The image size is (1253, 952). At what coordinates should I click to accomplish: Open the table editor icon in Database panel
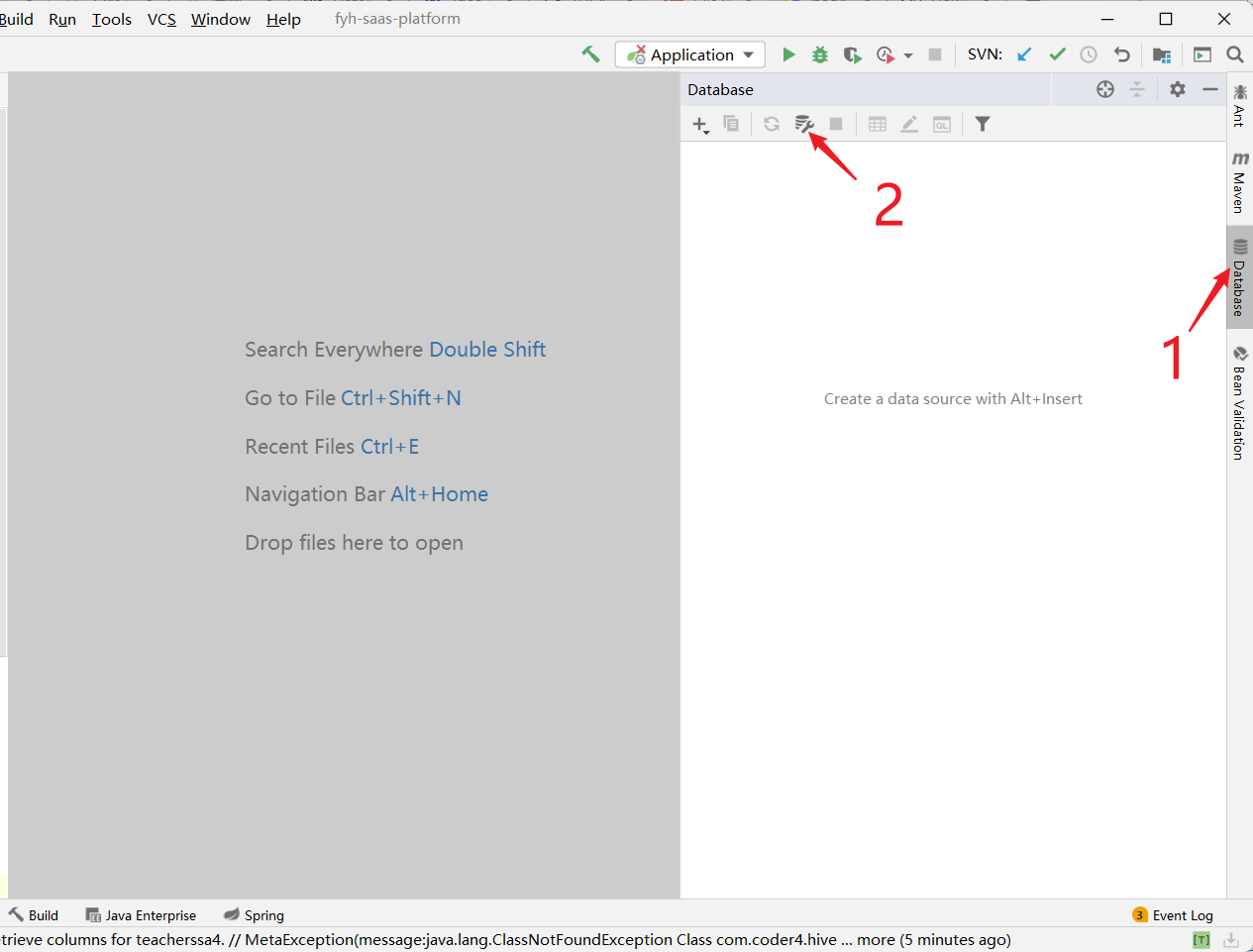click(x=877, y=124)
